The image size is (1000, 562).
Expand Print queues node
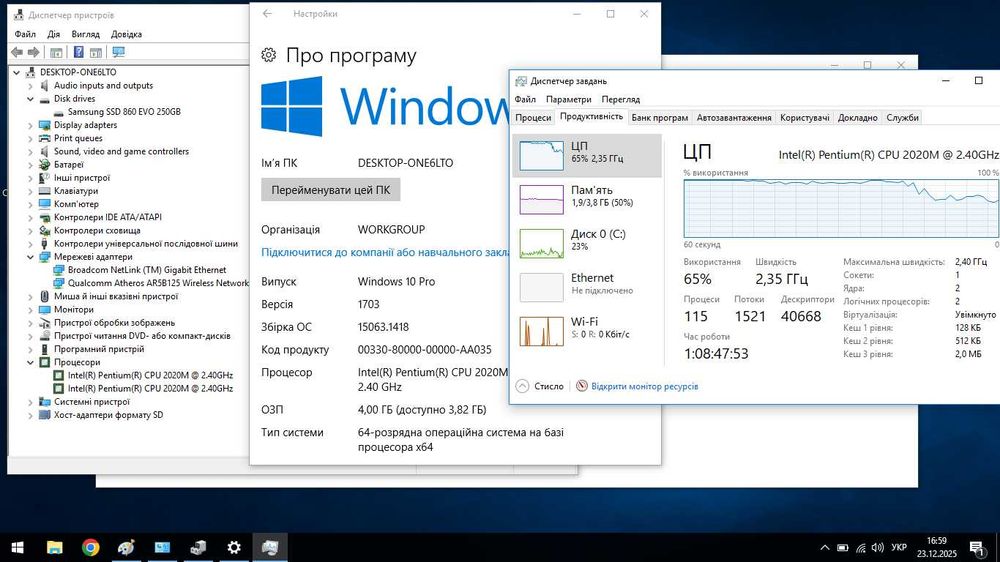(30, 138)
